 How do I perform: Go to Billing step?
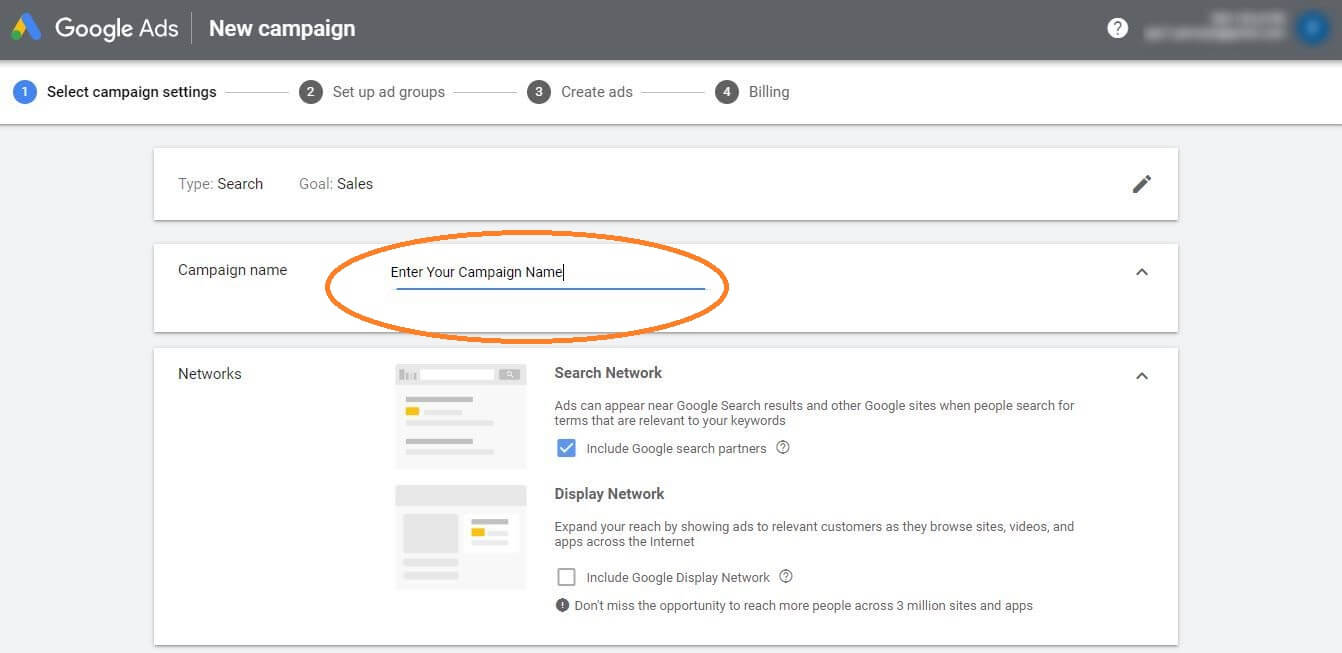click(x=769, y=92)
